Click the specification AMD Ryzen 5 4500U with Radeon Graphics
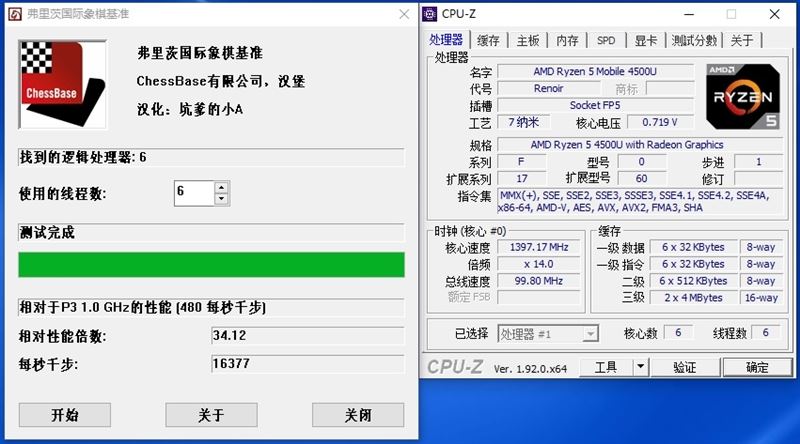 pos(640,144)
